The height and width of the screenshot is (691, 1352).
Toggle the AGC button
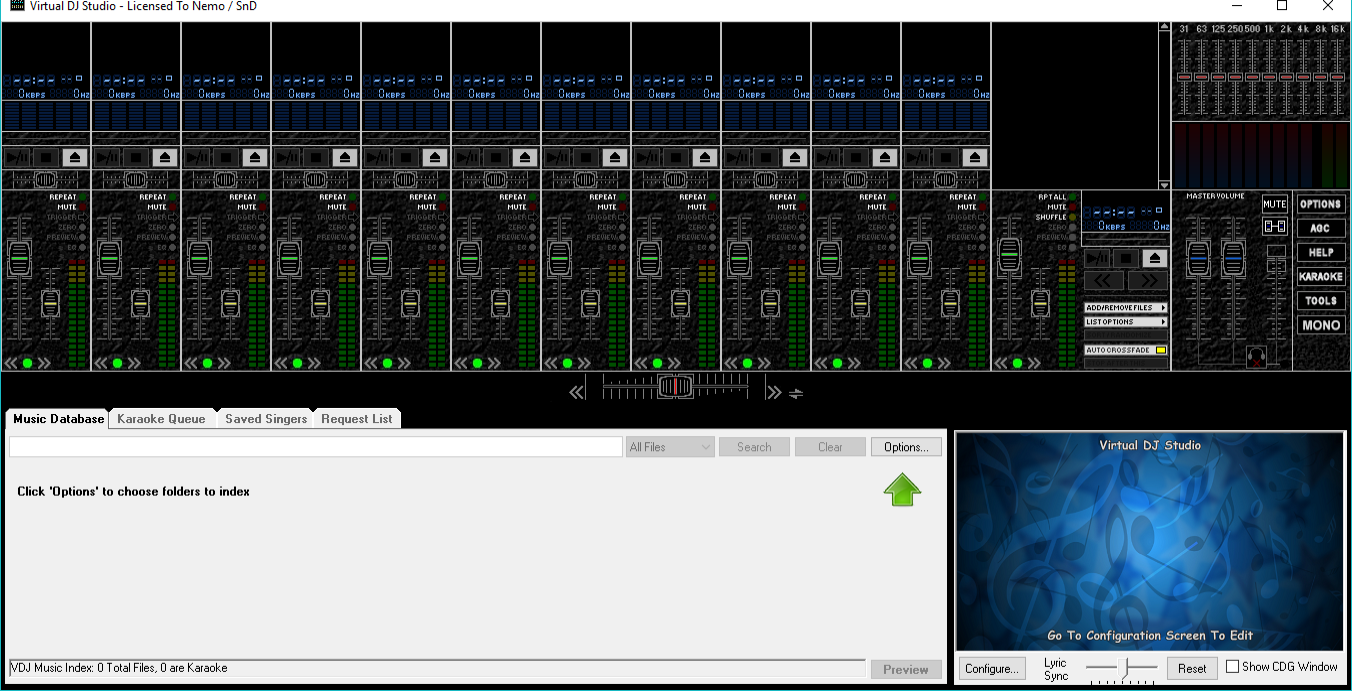1321,228
